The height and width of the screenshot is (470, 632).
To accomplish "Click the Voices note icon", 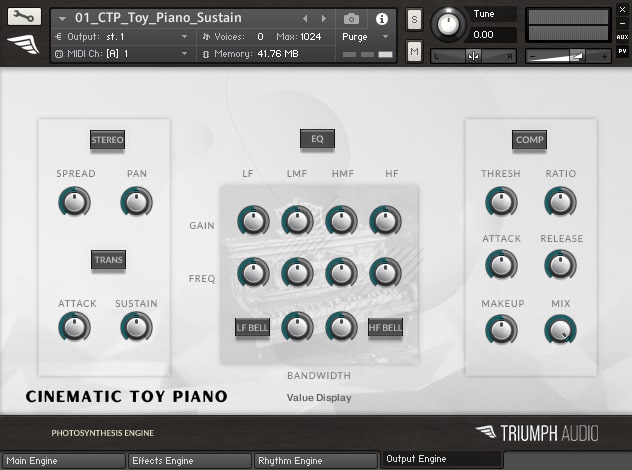I will click(206, 37).
